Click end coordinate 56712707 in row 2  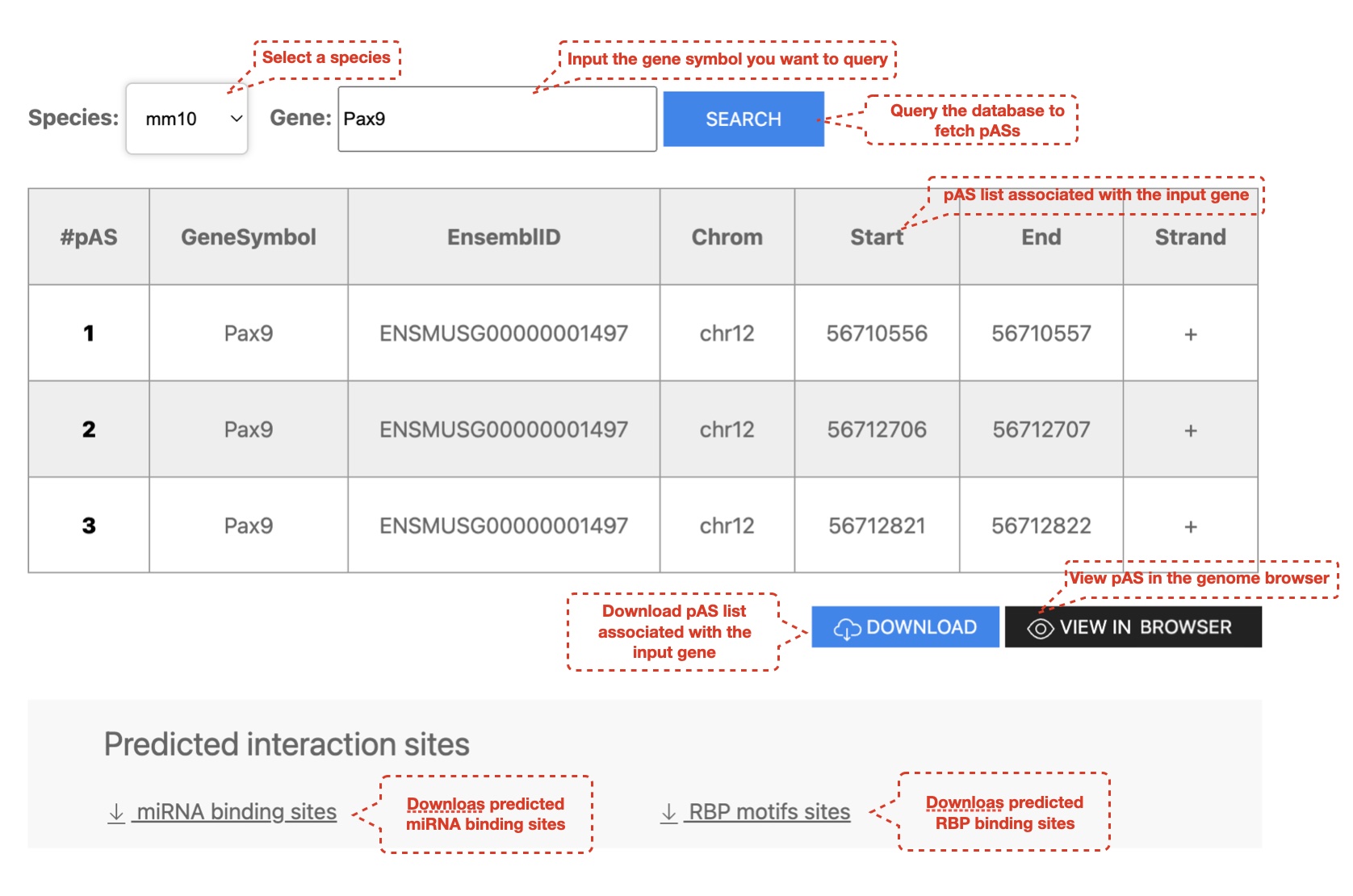click(1041, 429)
